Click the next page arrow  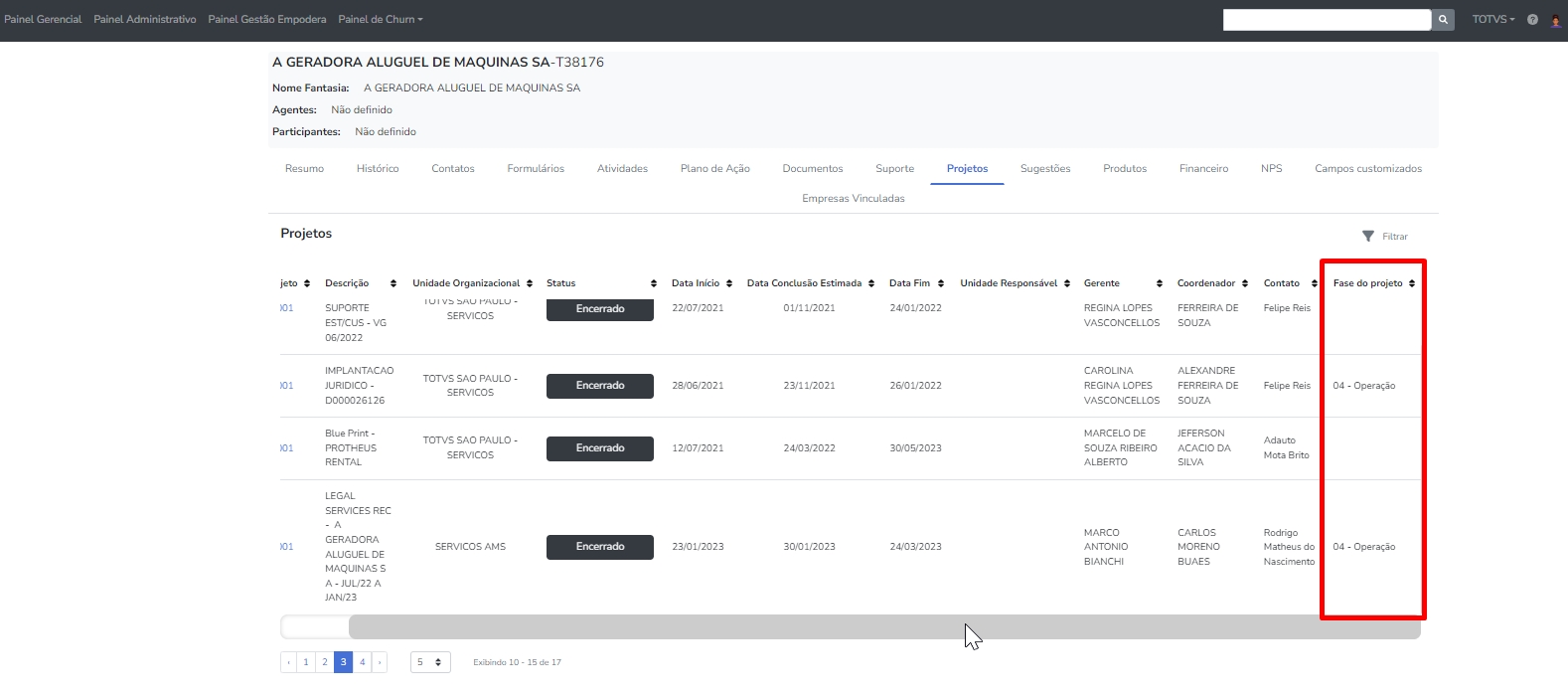coord(380,662)
